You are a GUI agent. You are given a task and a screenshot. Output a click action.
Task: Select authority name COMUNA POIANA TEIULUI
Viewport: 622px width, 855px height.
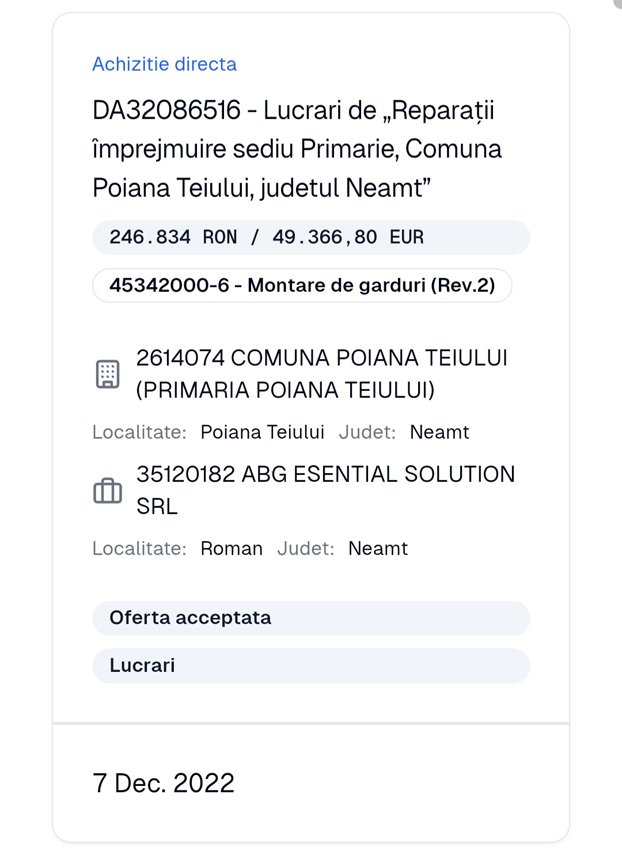[x=350, y=357]
